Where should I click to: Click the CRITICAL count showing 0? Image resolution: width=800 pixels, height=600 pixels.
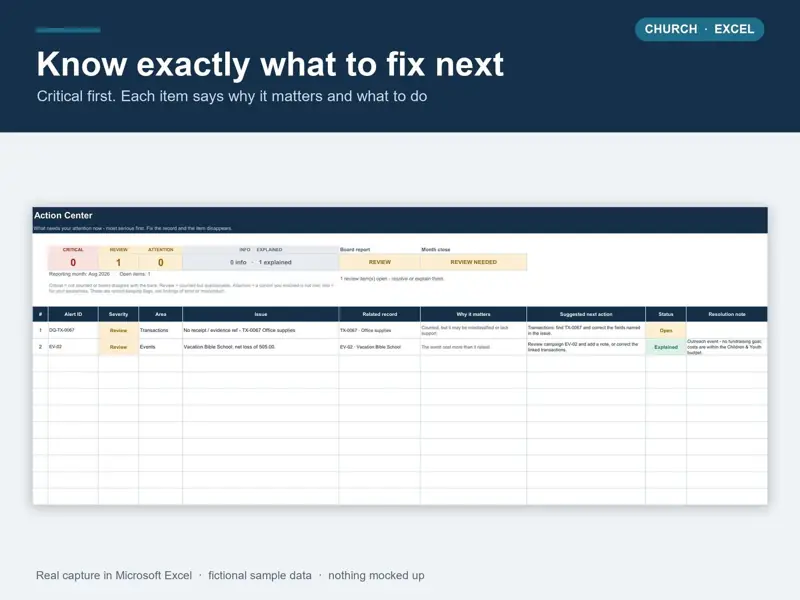pyautogui.click(x=73, y=262)
